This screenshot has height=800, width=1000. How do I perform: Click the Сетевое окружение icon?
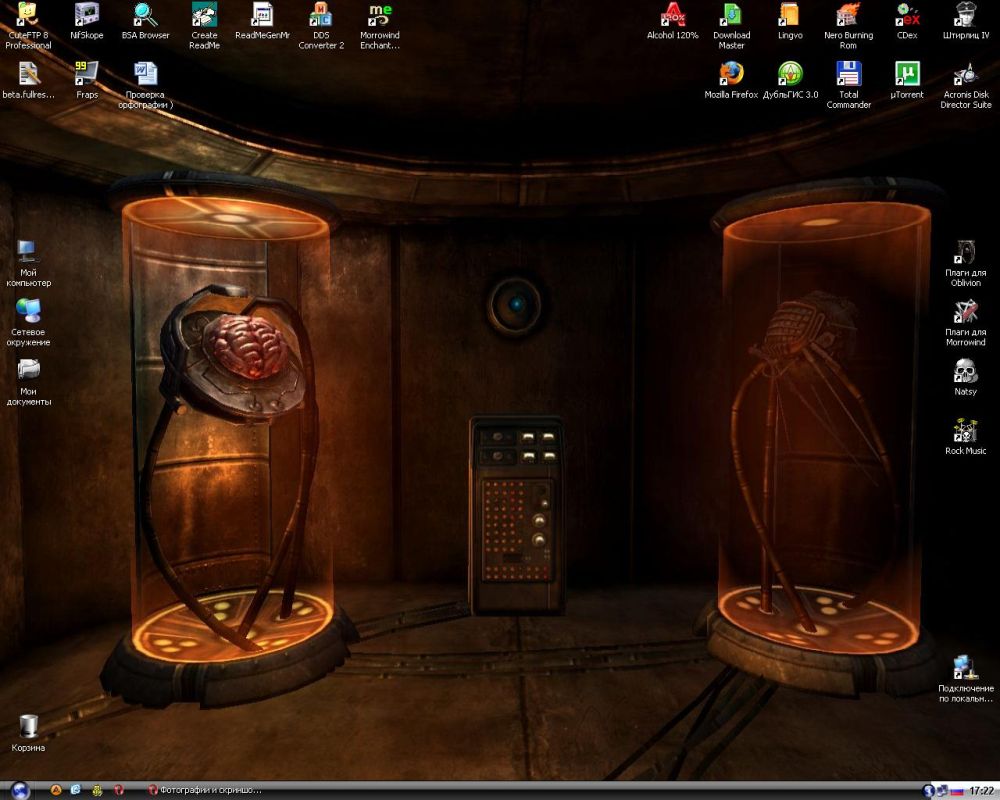(x=28, y=323)
